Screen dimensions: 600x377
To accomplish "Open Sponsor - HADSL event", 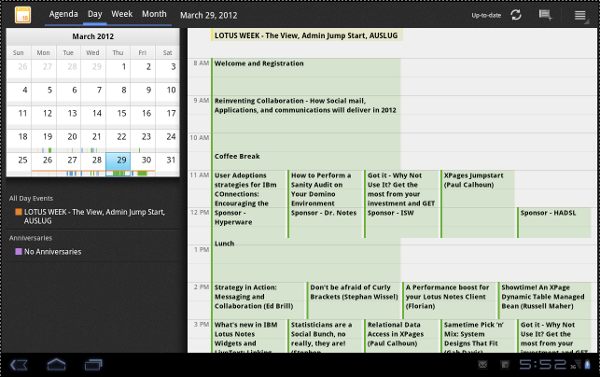I will click(554, 223).
